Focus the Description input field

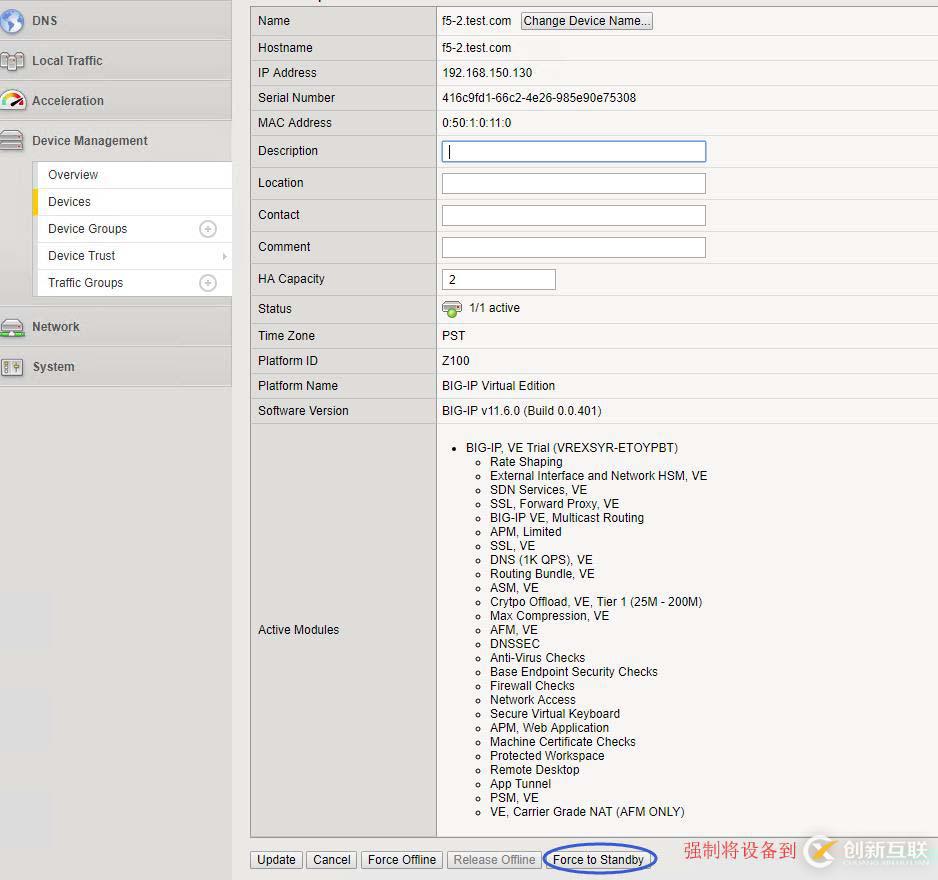pos(574,151)
